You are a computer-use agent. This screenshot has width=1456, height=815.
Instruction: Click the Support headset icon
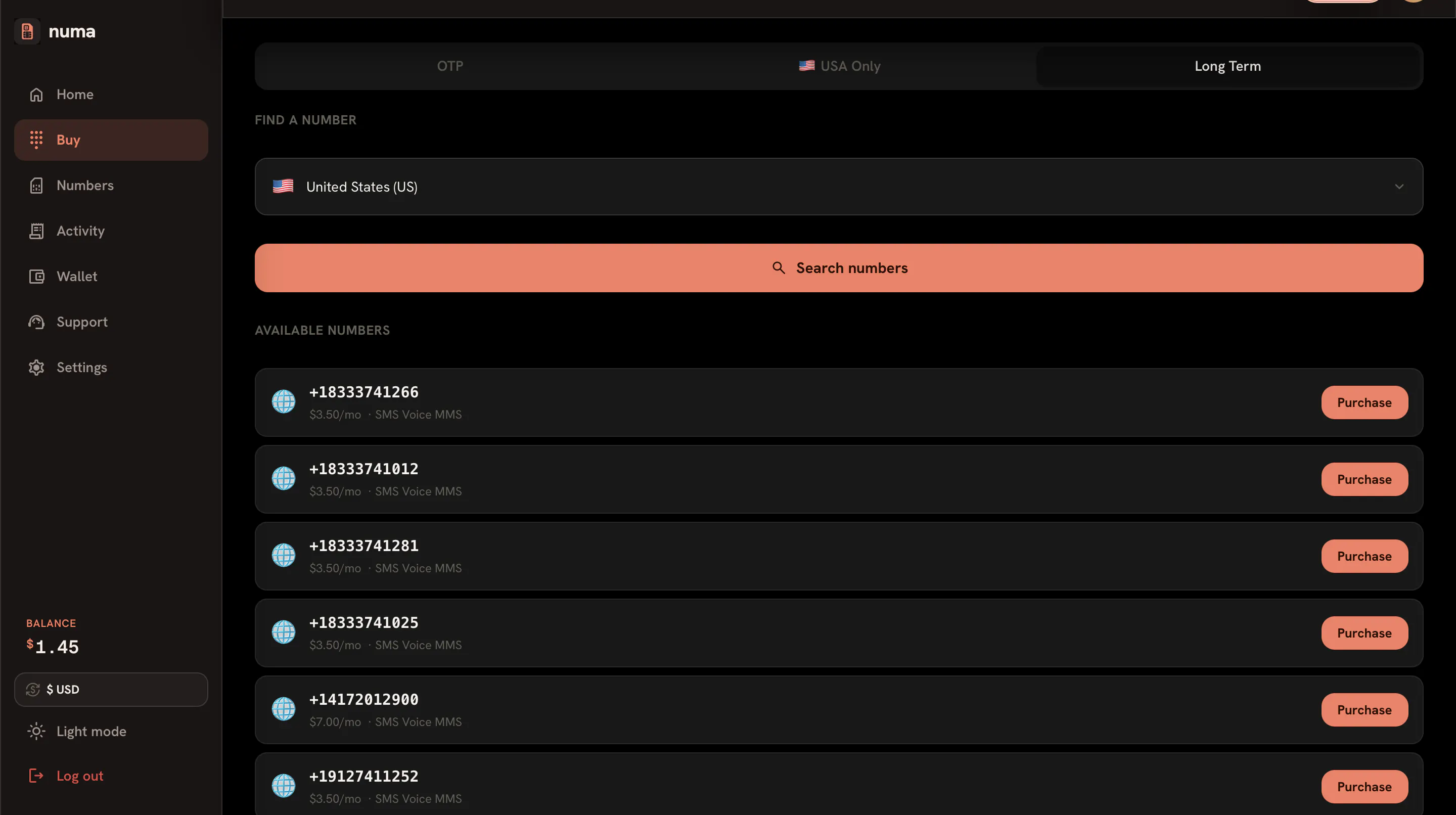tap(36, 322)
